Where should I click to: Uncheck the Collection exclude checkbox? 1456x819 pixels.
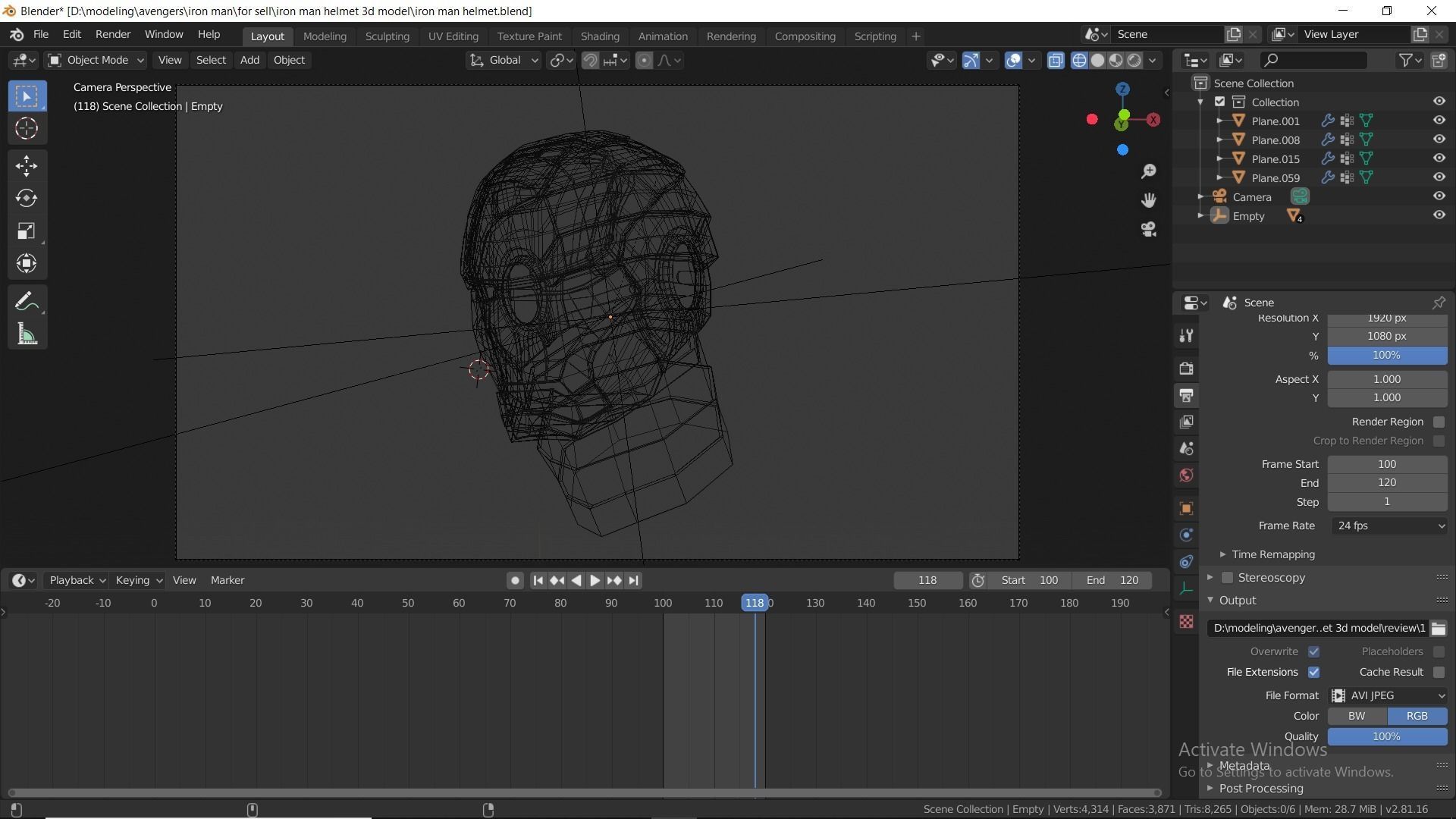[1219, 102]
